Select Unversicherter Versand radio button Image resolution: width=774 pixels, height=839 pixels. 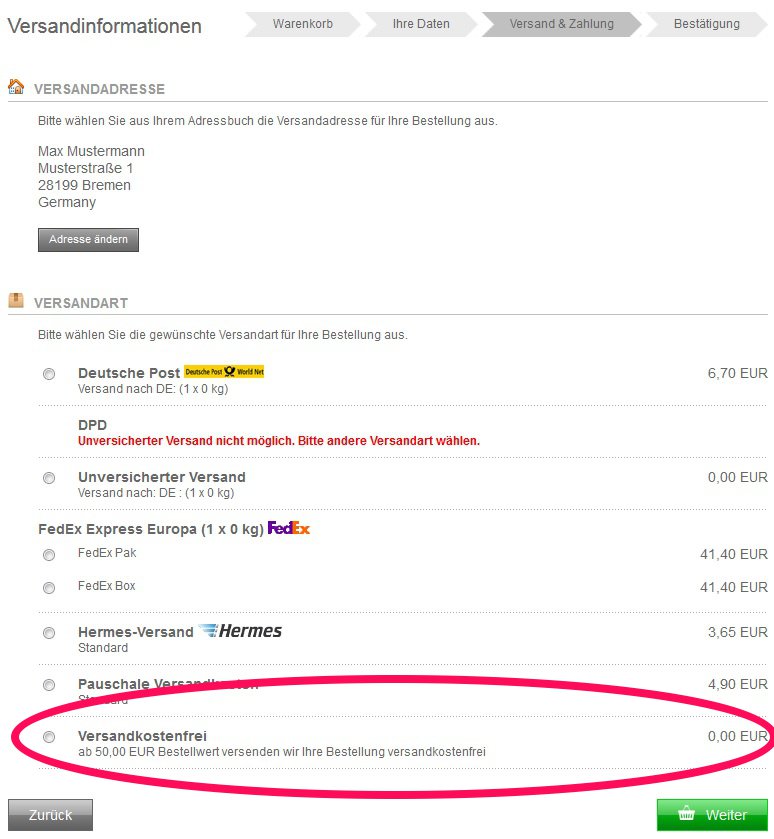click(x=49, y=478)
